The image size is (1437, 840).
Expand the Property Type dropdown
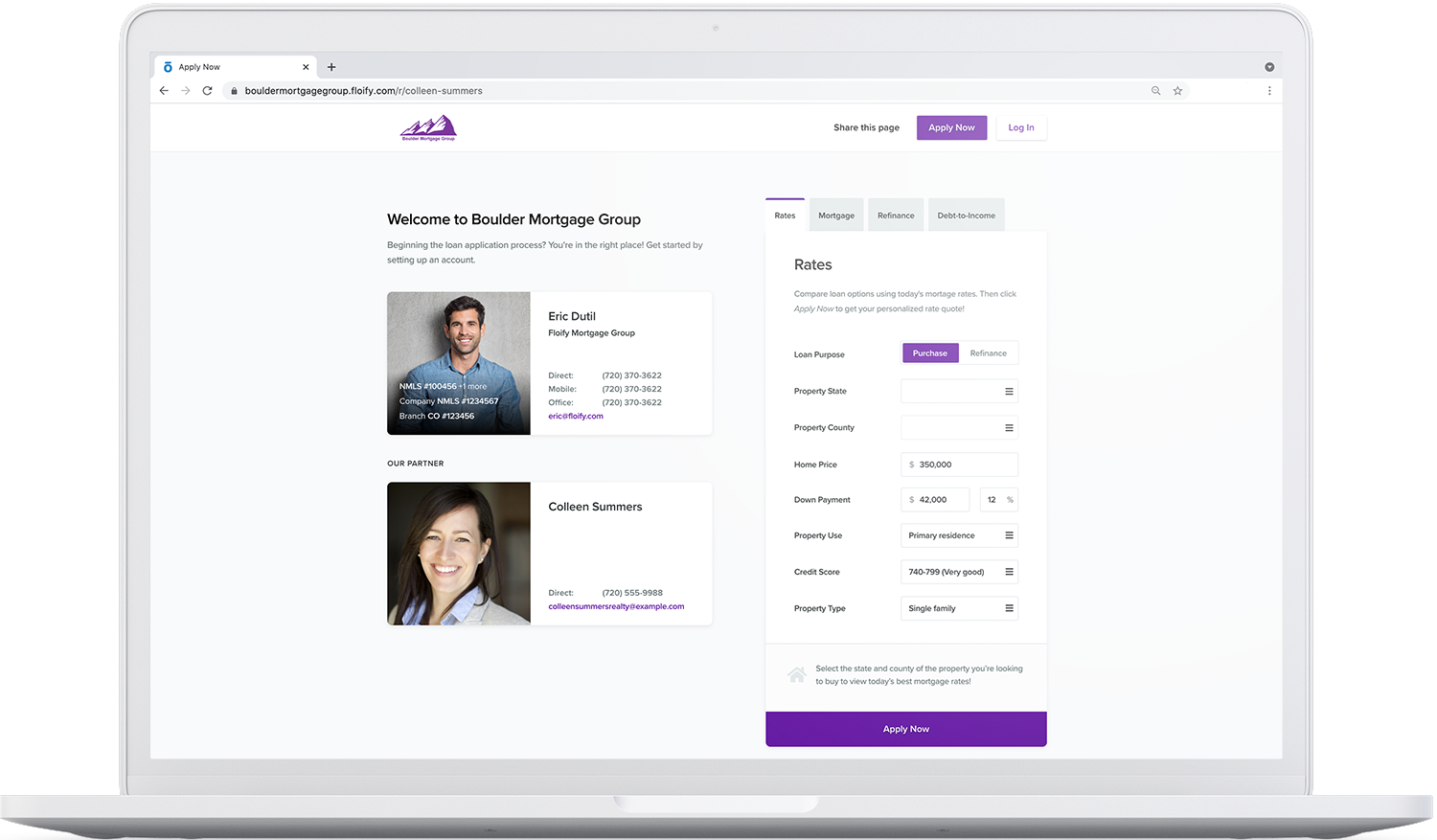pyautogui.click(x=959, y=608)
